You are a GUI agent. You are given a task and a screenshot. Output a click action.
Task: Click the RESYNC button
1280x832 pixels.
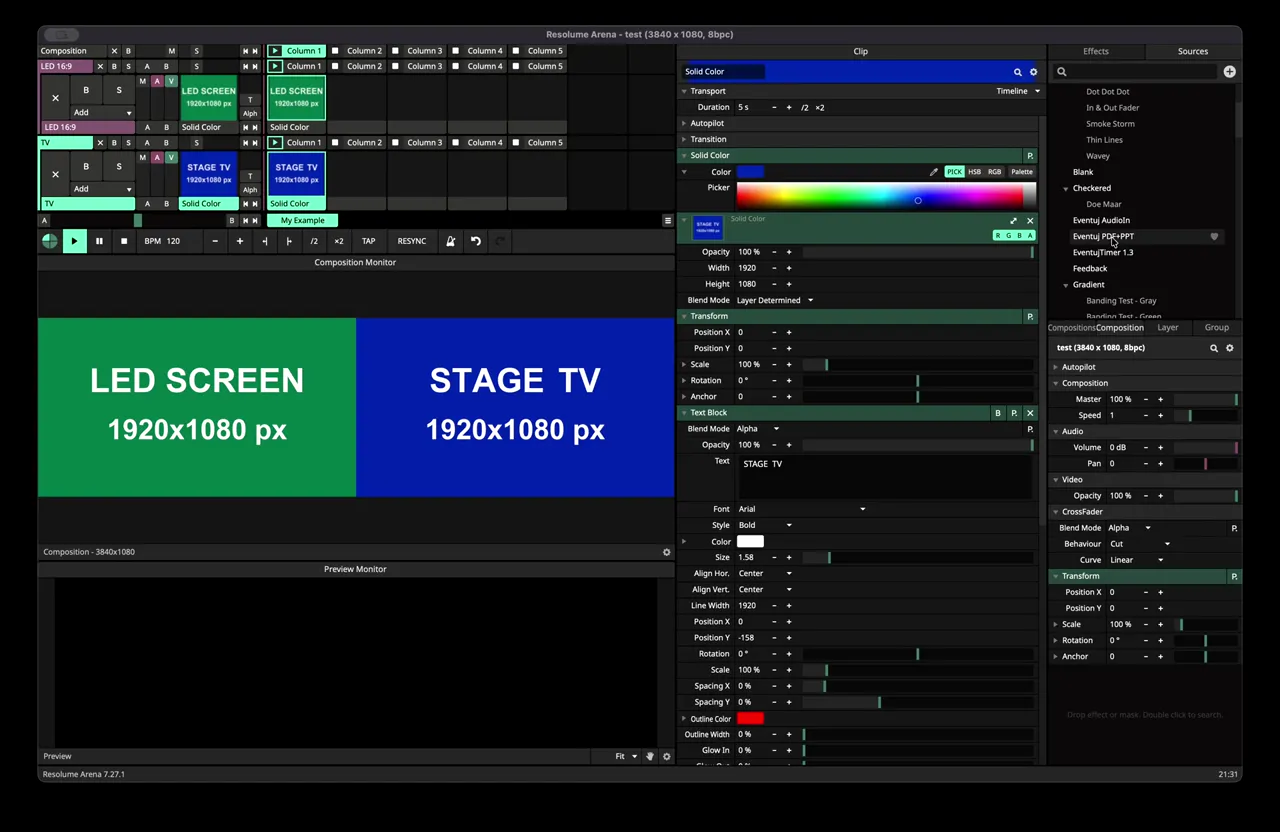[x=412, y=241]
